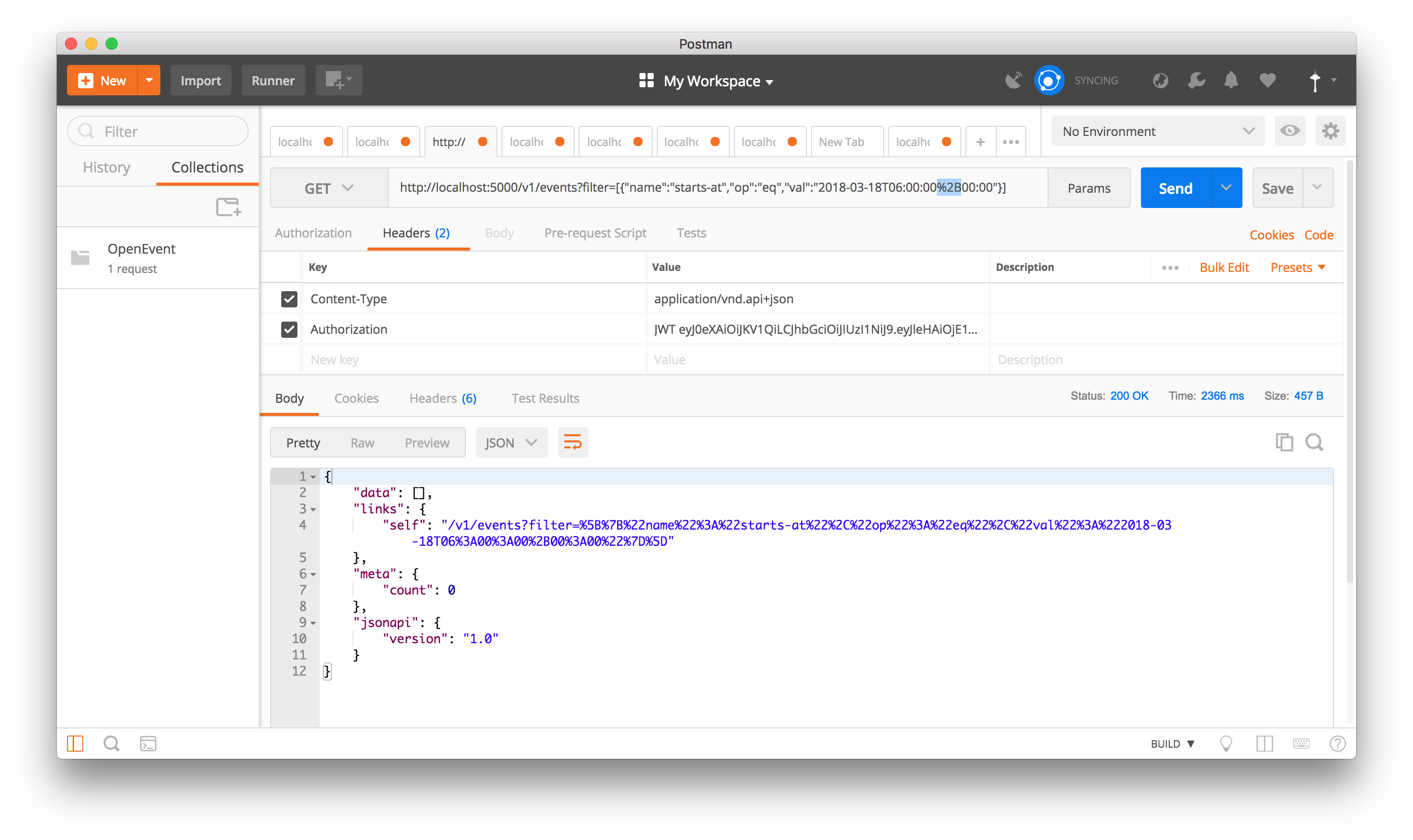Open the Save button dropdown arrow
1413x840 pixels.
(x=1317, y=188)
